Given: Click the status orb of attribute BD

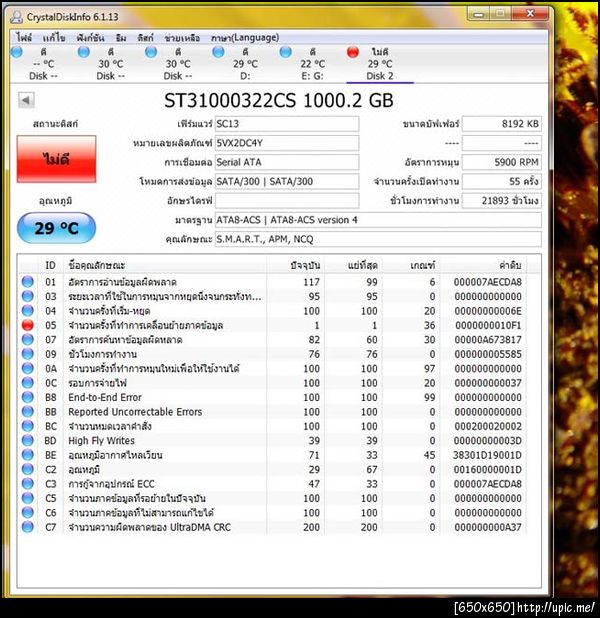Looking at the screenshot, I should click(x=28, y=440).
